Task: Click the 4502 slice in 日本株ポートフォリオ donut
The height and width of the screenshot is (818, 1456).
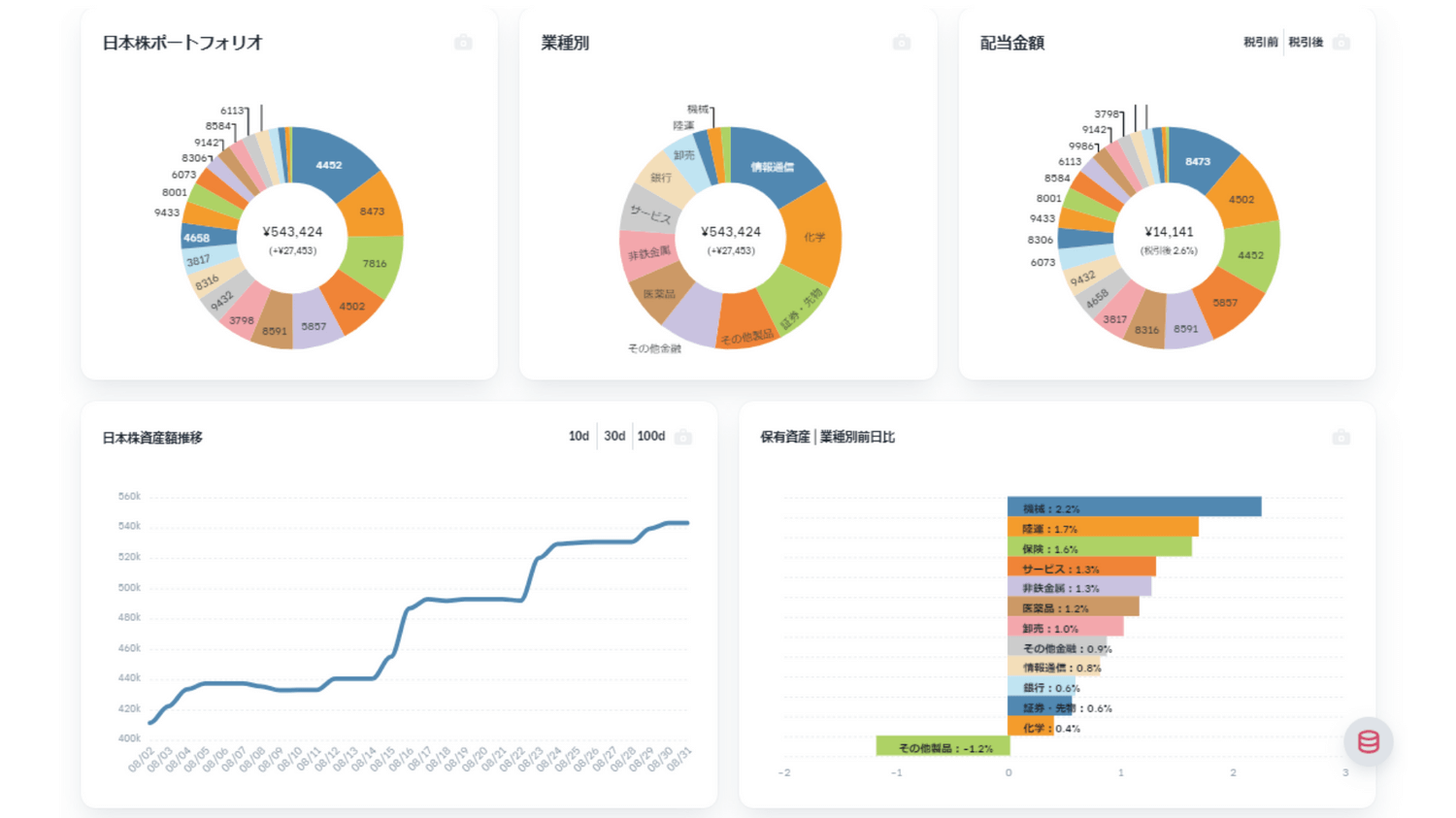Action: [x=351, y=305]
